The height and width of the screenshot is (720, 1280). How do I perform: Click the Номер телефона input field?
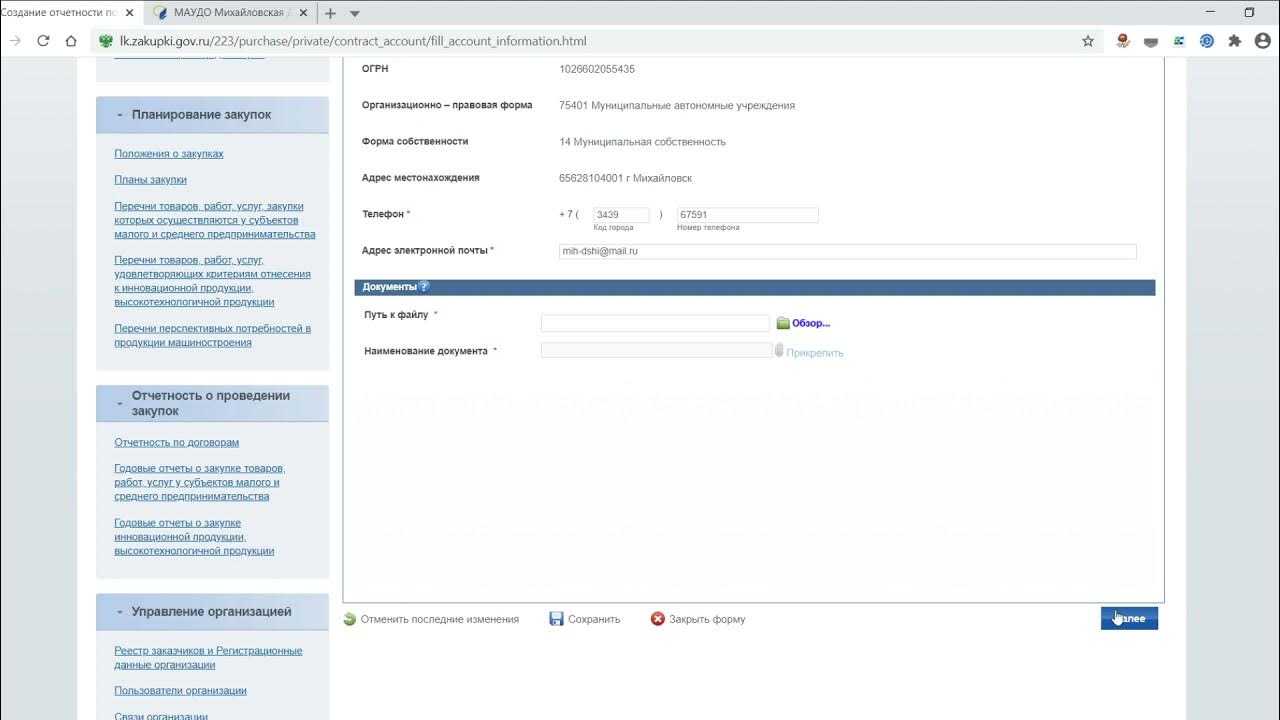748,215
